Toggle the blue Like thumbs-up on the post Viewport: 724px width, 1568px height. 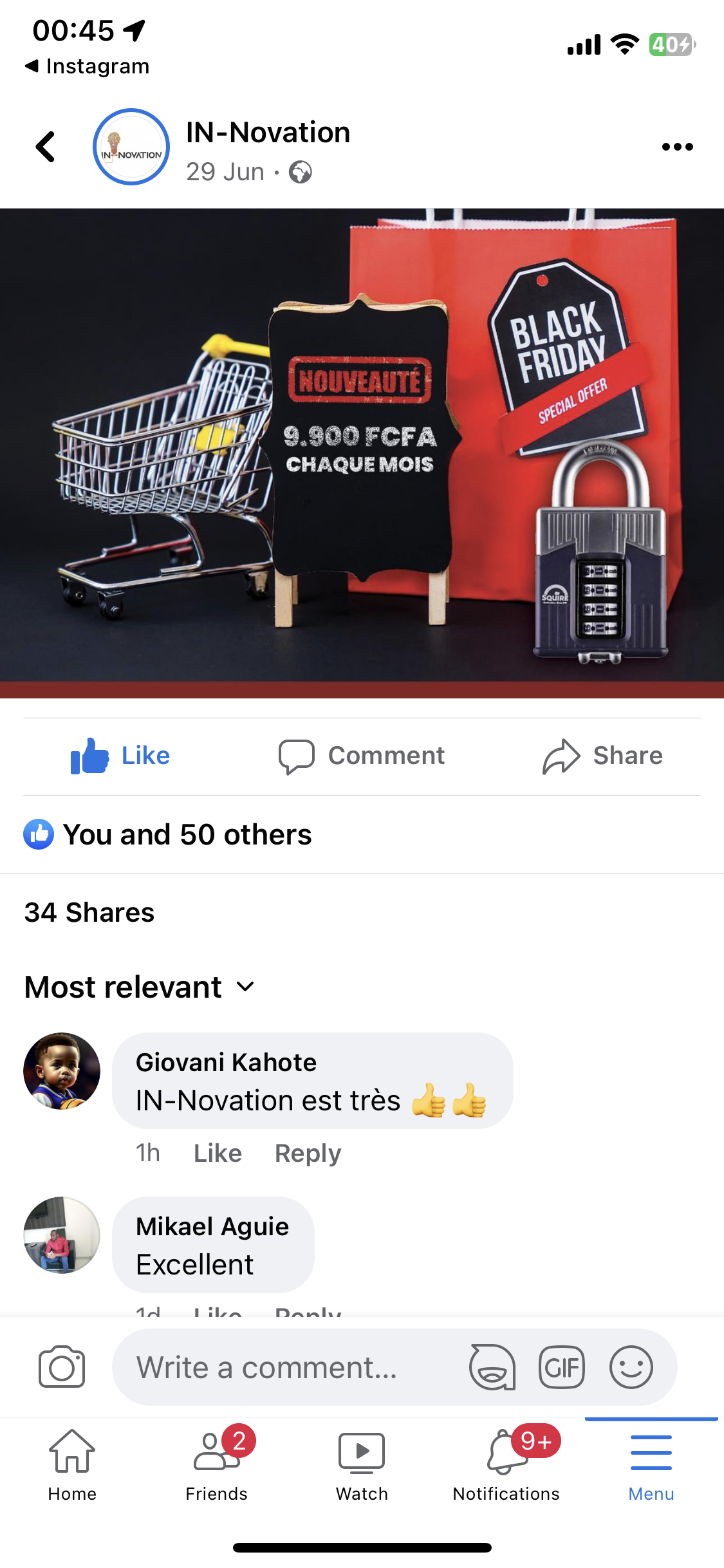coord(120,756)
